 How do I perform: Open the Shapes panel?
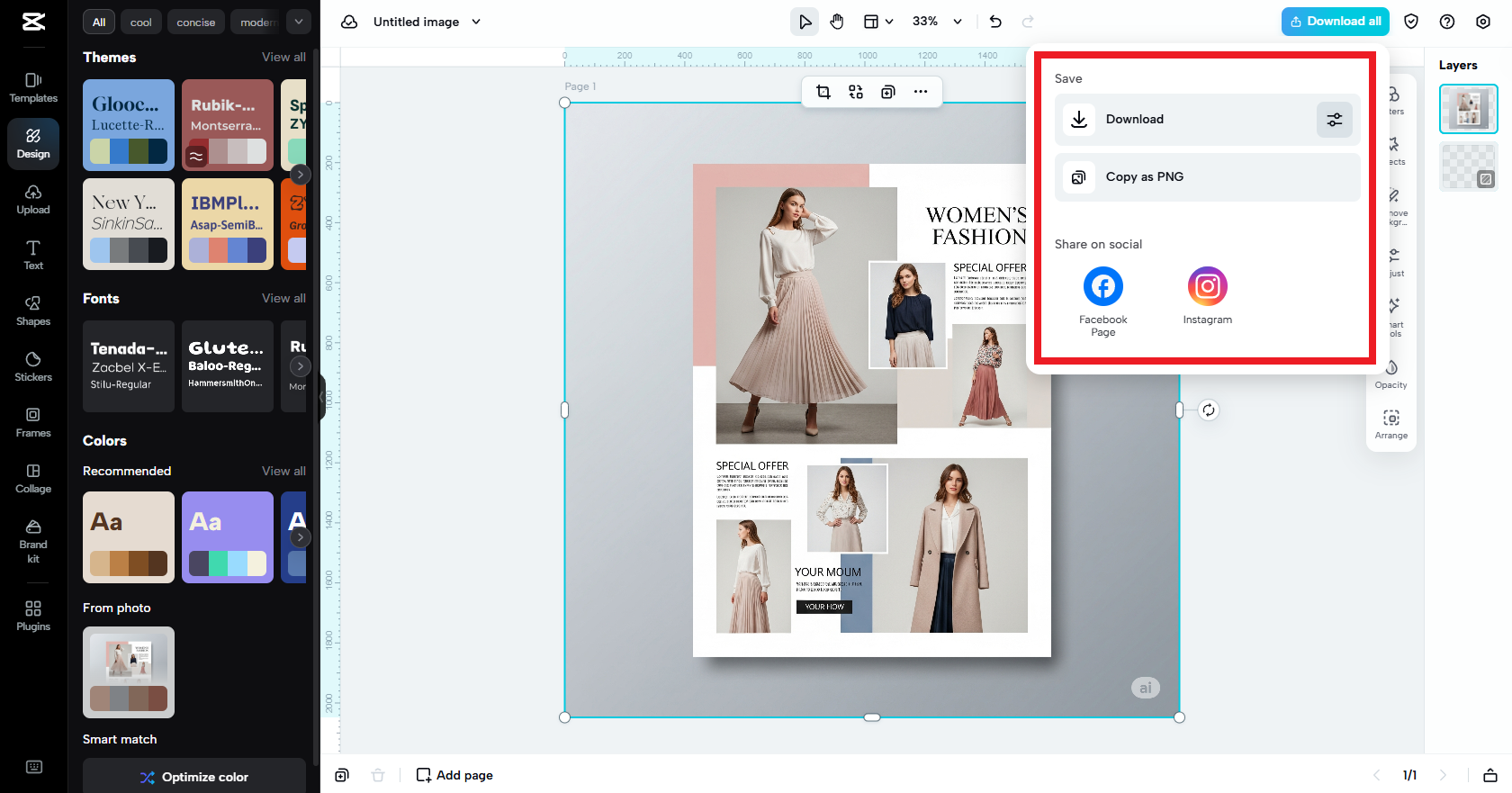click(33, 311)
